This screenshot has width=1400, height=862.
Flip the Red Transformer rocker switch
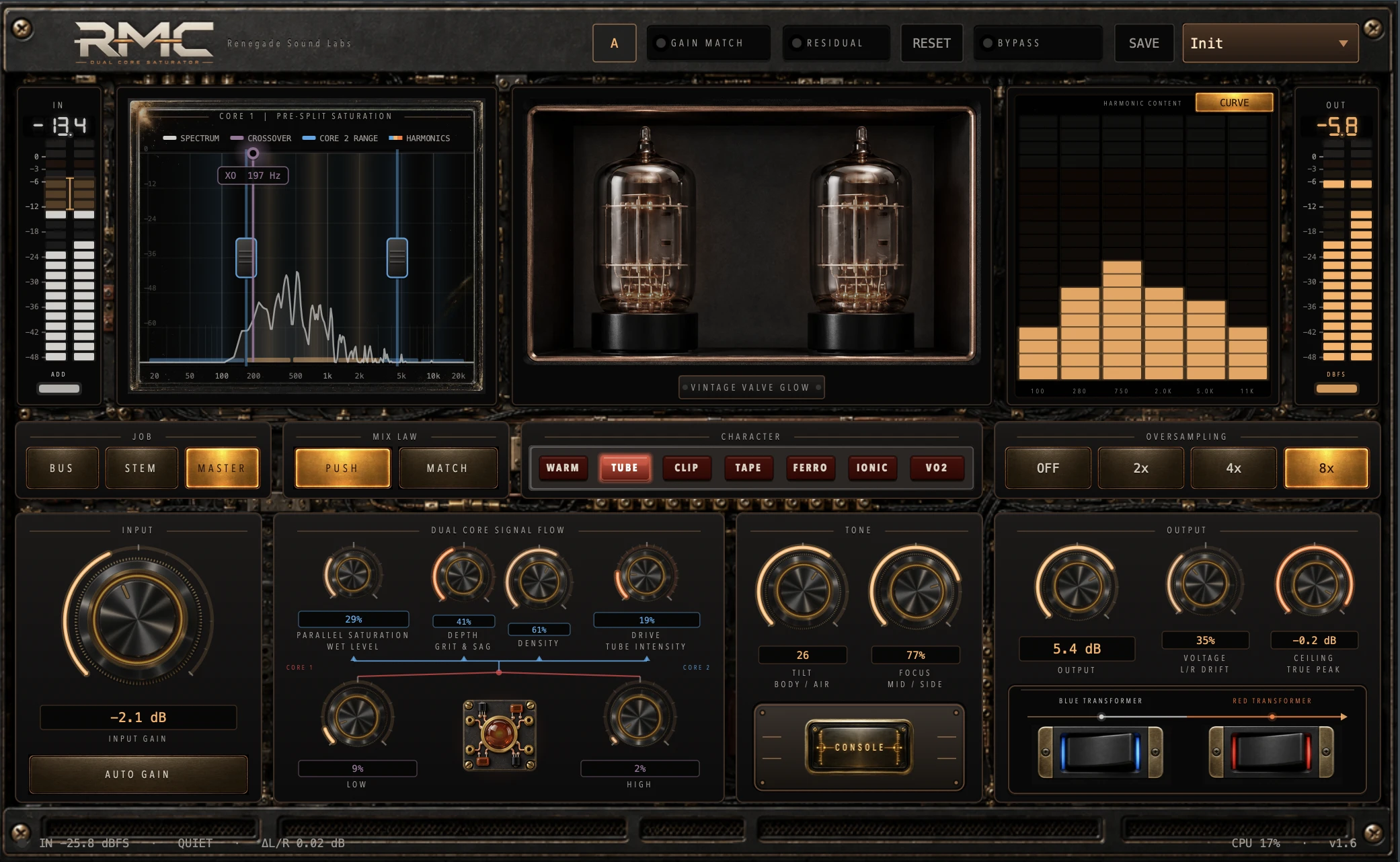point(1271,752)
